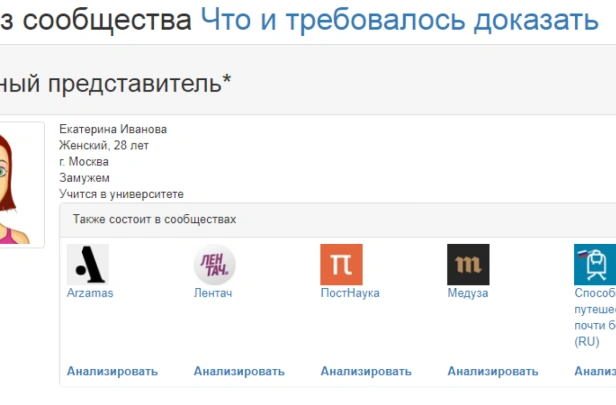Open the Лентач round logo icon

[x=214, y=264]
